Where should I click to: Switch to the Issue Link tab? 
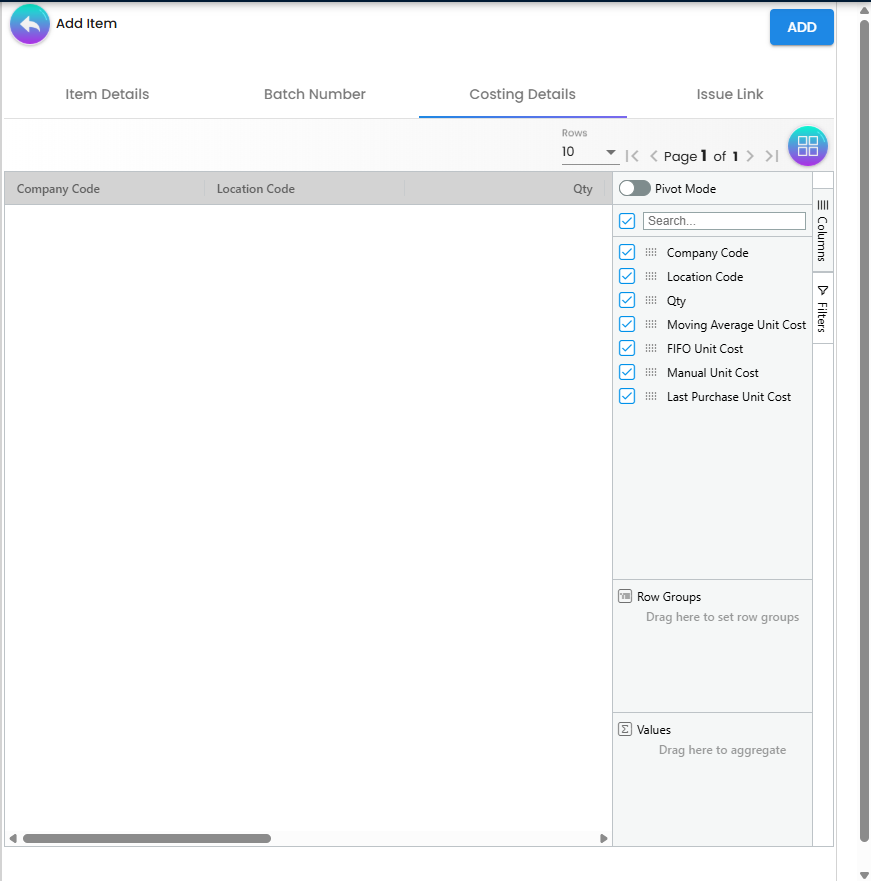729,94
